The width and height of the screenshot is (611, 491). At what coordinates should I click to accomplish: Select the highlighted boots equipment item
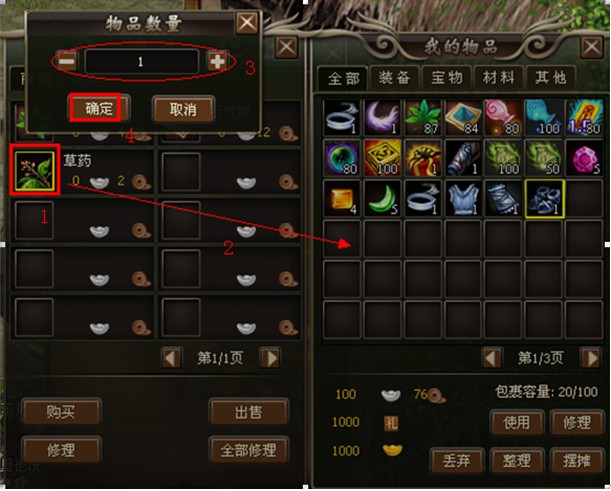tap(544, 198)
